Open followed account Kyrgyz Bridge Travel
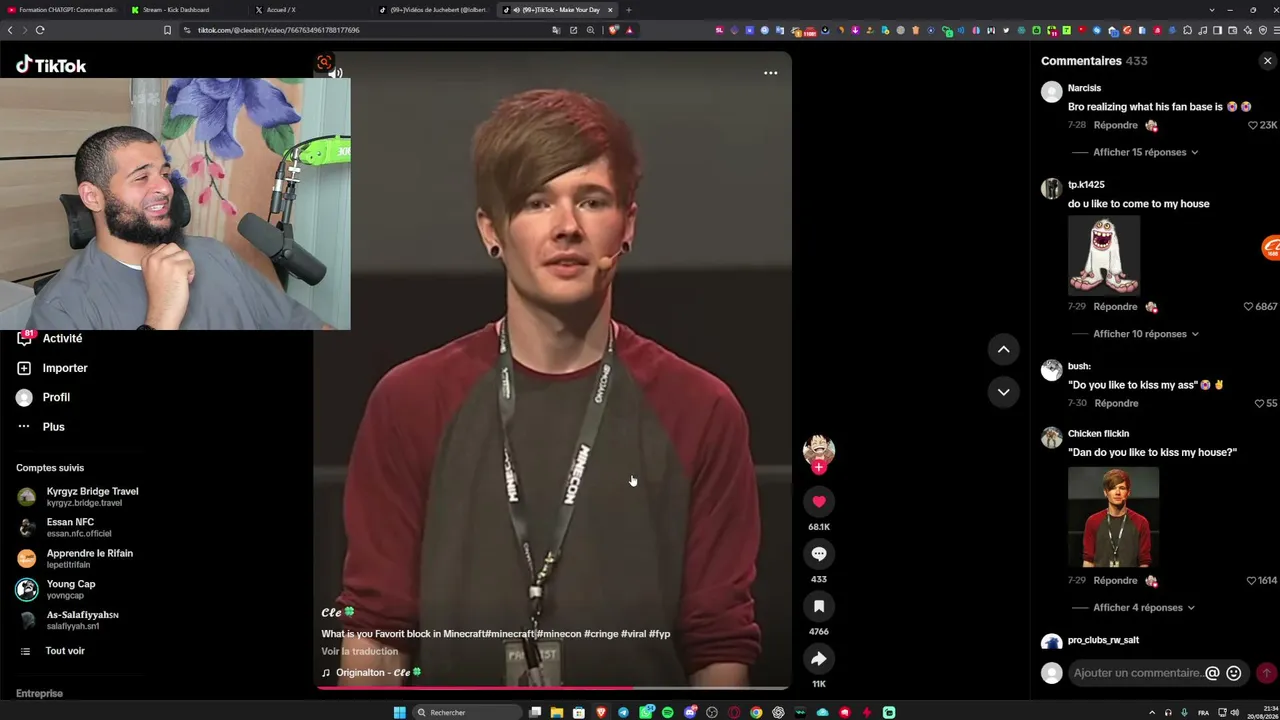1280x720 pixels. coord(78,496)
